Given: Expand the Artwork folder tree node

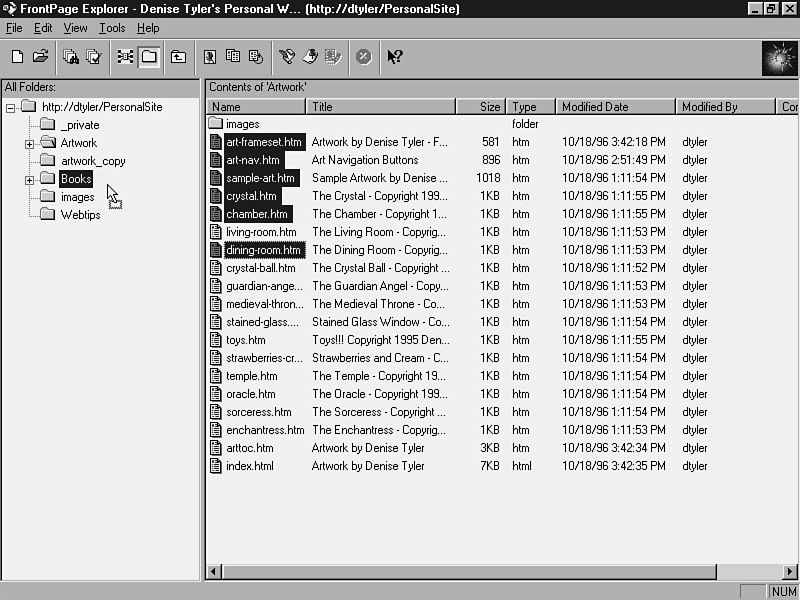Looking at the screenshot, I should [x=29, y=144].
